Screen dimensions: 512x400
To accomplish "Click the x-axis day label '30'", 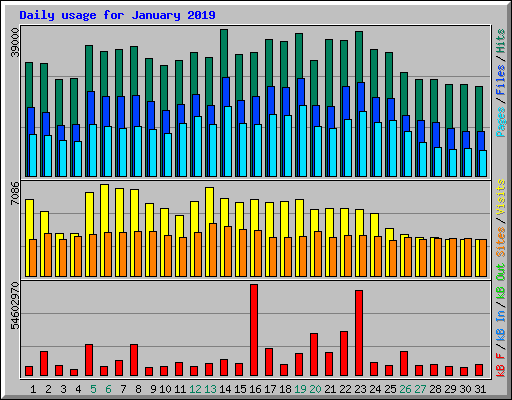I will tap(465, 389).
